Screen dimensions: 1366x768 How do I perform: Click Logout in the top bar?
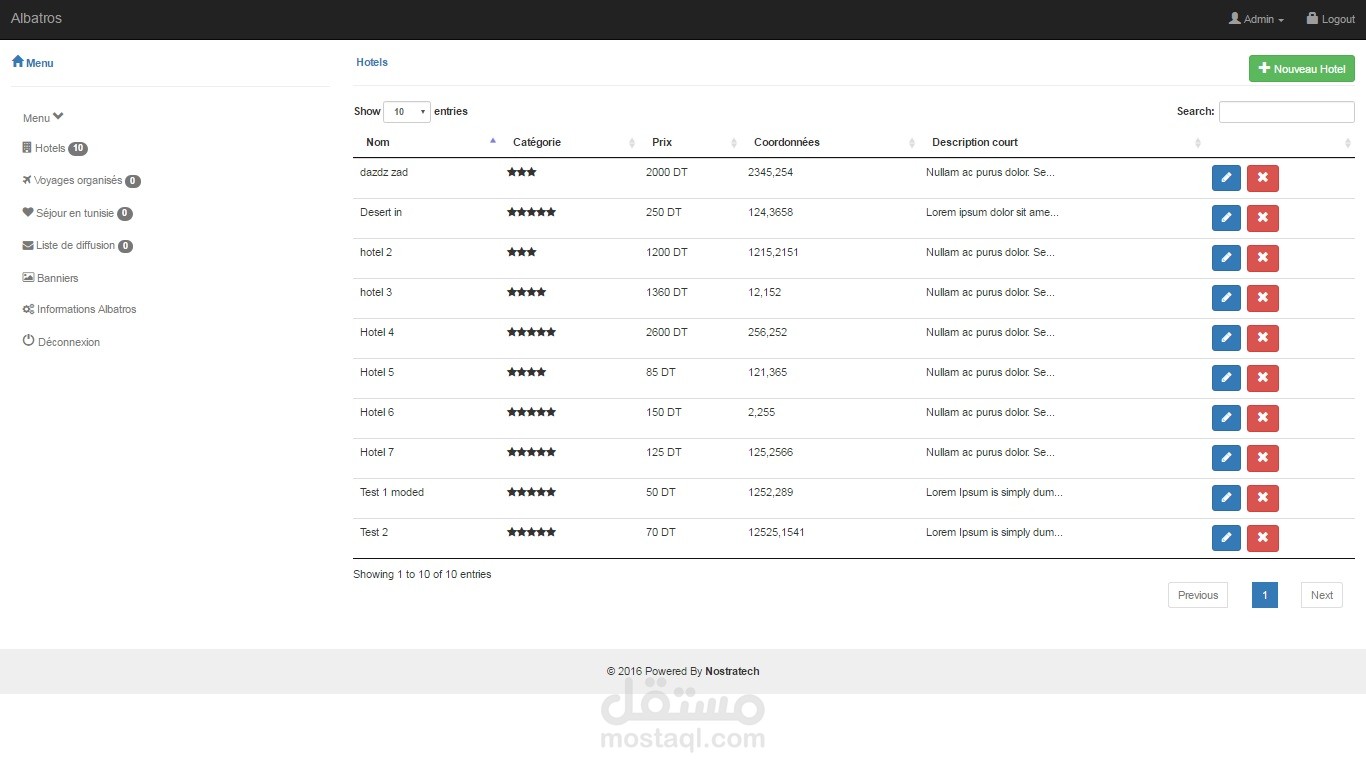coord(1330,18)
